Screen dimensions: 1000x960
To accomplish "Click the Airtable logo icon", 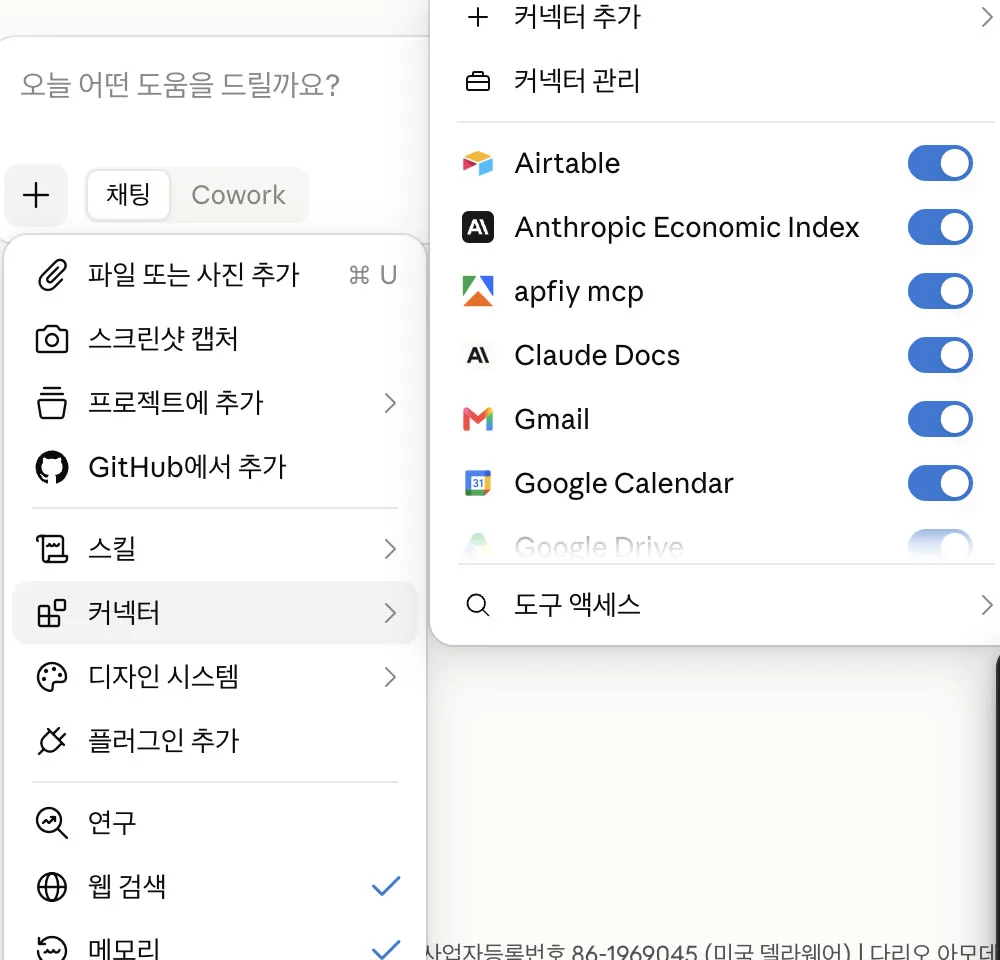I will (478, 163).
